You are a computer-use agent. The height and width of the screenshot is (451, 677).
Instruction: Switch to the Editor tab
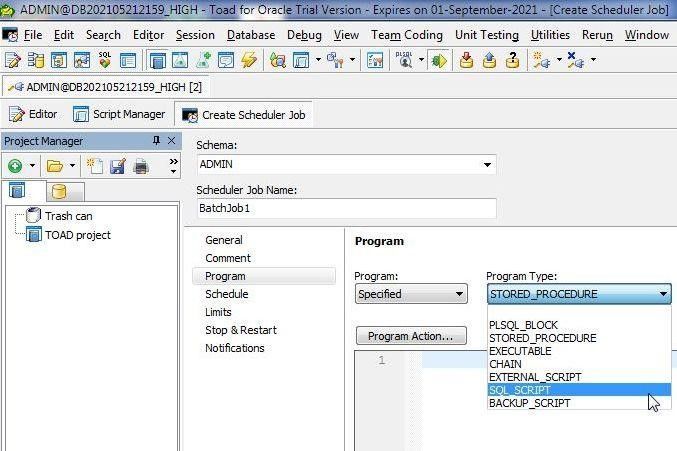(x=33, y=114)
